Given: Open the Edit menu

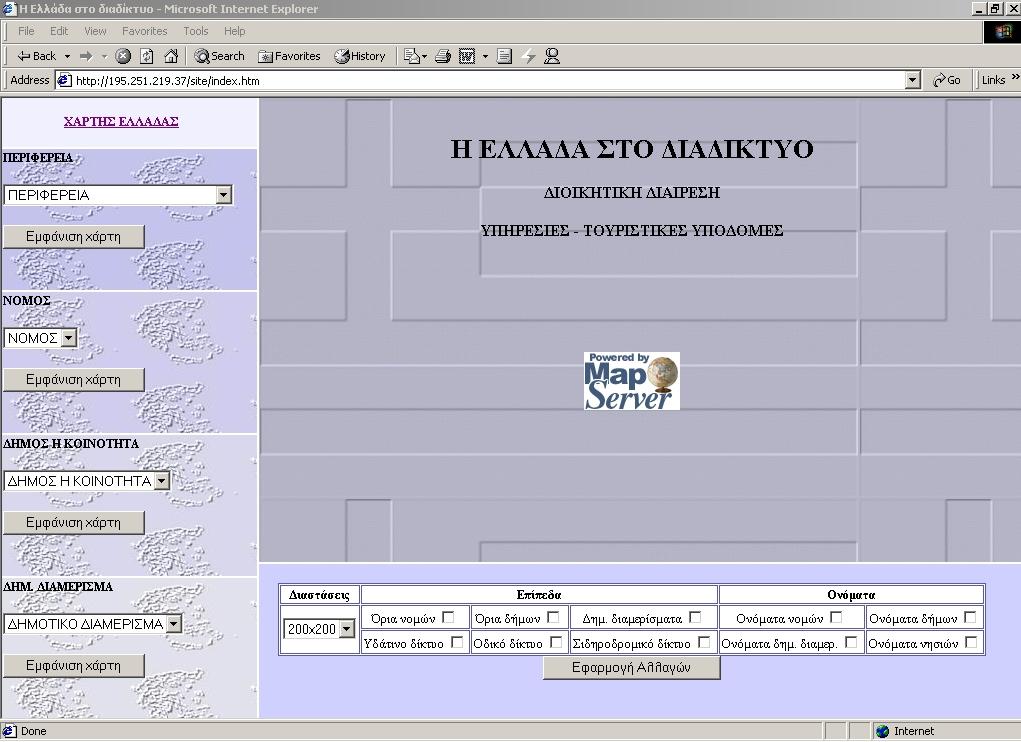Looking at the screenshot, I should click(x=59, y=31).
